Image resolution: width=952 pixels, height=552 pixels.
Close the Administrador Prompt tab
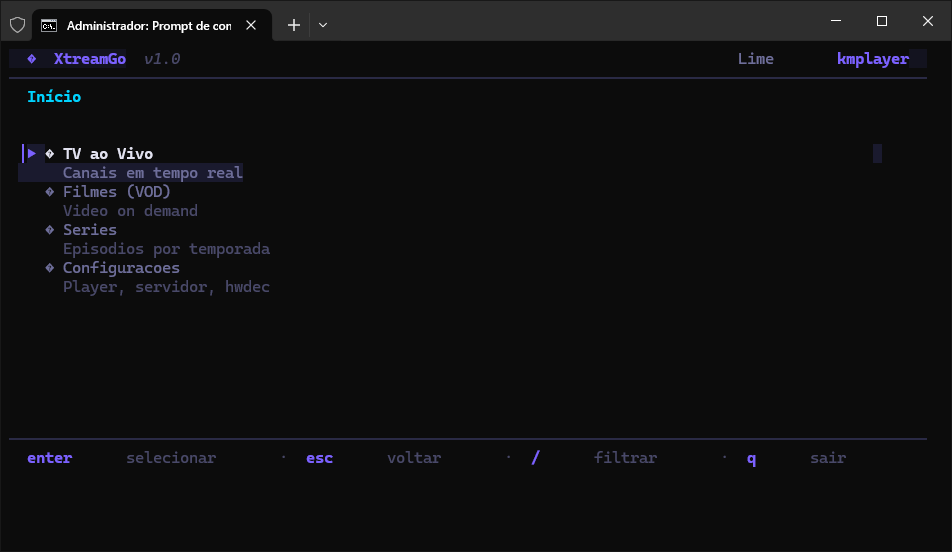coord(251,25)
